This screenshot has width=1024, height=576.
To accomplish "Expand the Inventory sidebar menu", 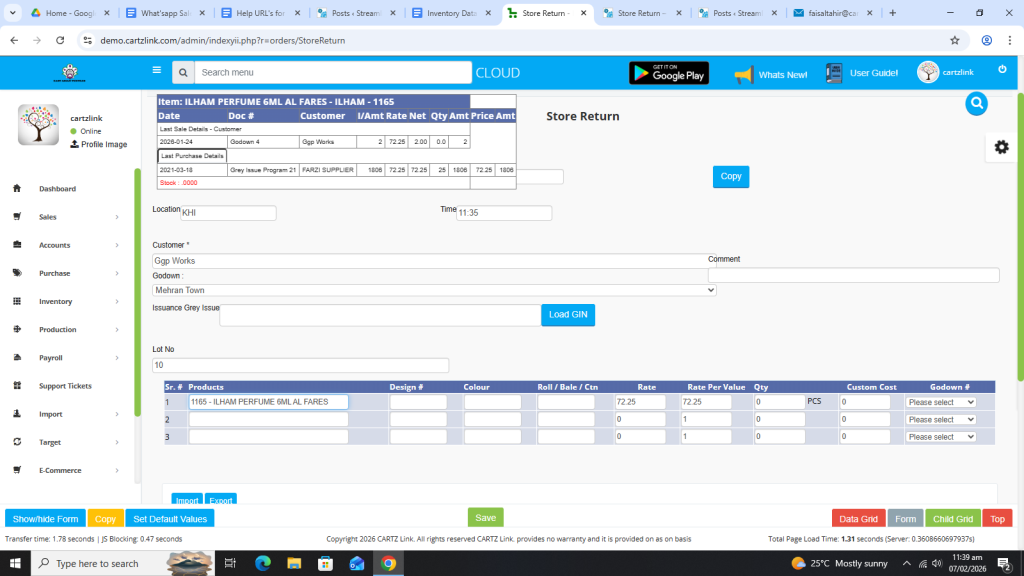I will pyautogui.click(x=65, y=301).
